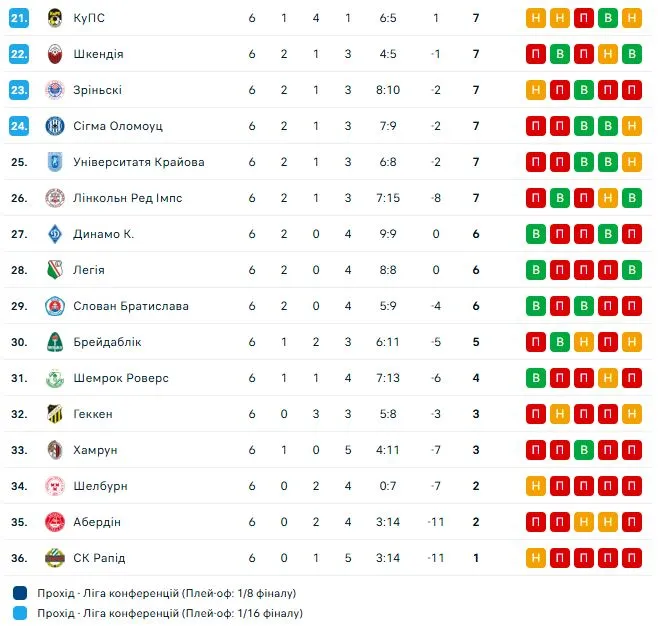Viewport: 658px width, 626px height.
Task: Select the Брейдаблік team name
Action: (107, 342)
